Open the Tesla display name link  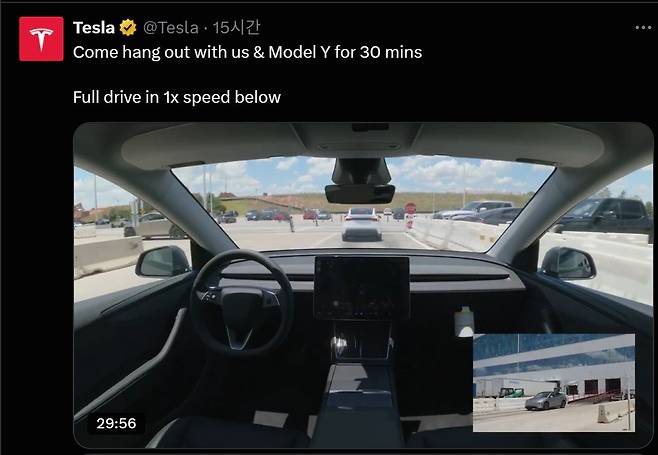[x=94, y=28]
